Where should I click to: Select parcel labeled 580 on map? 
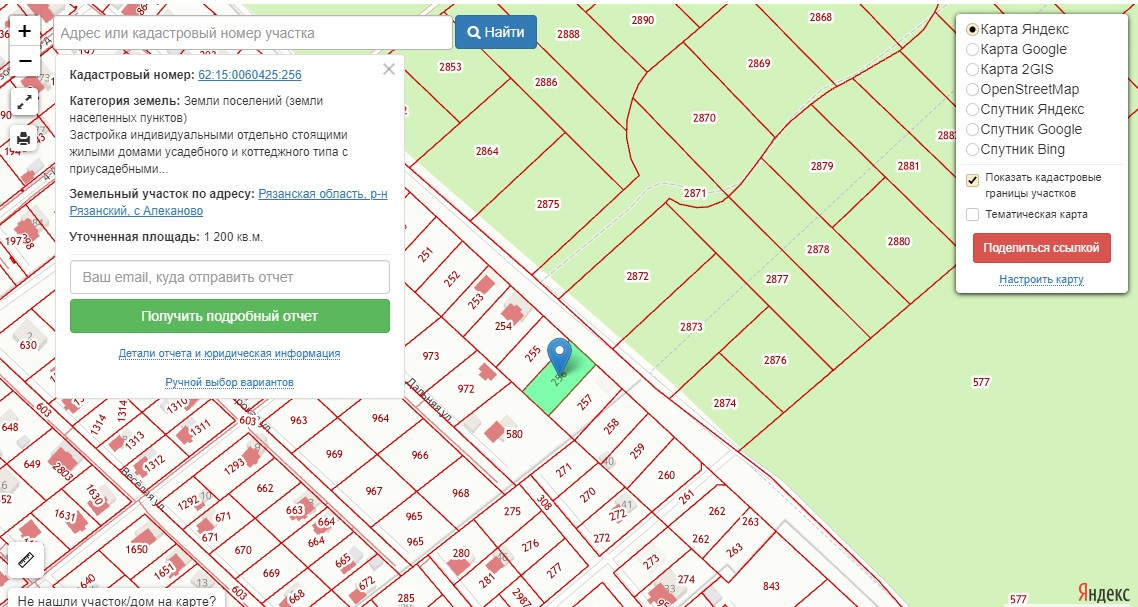click(514, 434)
